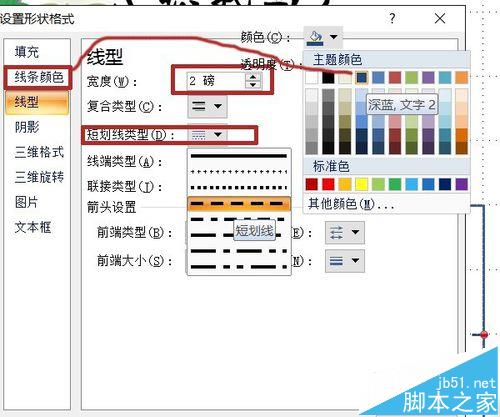
Task: Increase line width with up spinner arrow
Action: [x=253, y=77]
